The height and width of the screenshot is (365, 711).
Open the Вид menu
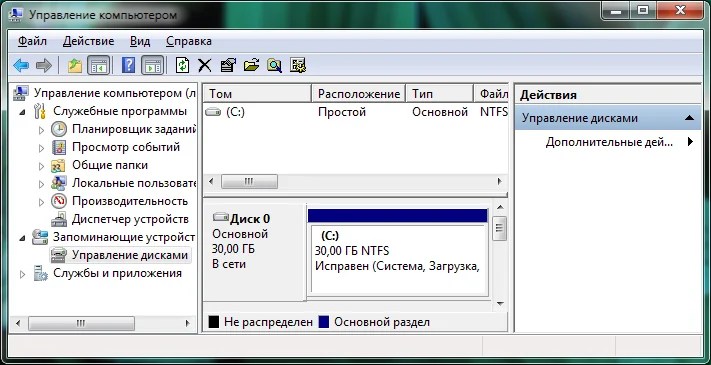click(140, 41)
